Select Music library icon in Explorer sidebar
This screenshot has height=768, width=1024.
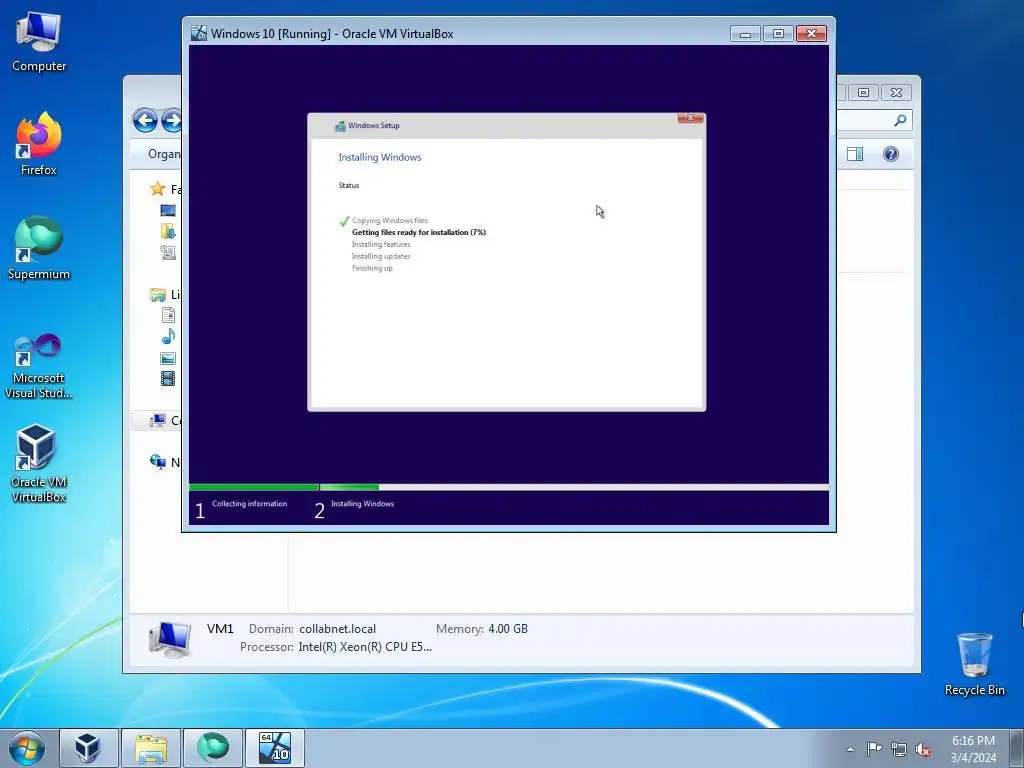(x=168, y=336)
